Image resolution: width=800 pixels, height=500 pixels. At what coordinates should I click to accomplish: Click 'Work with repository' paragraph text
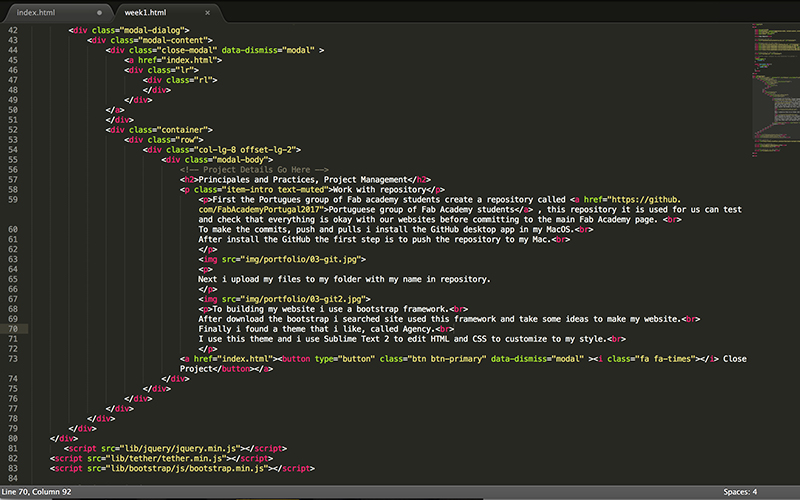tap(380, 190)
